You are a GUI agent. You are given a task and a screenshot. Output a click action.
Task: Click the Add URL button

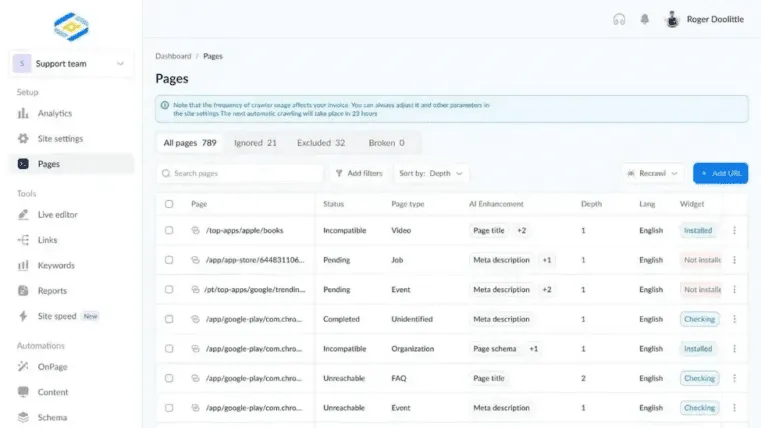point(720,173)
